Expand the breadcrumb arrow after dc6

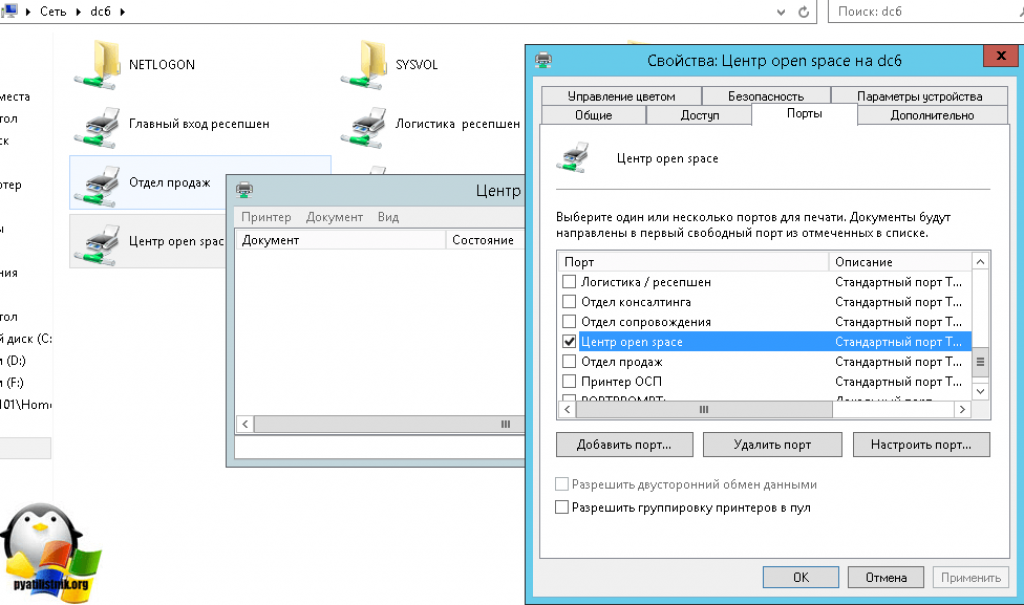(122, 12)
